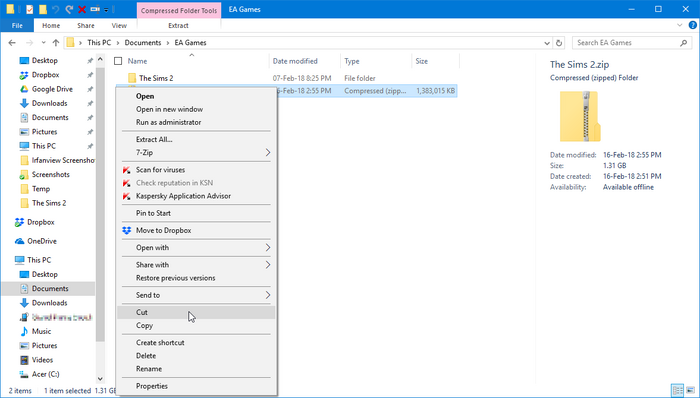Screen dimensions: 700x398
Task: Click the zipped folder preview thumbnail
Action: (x=580, y=116)
